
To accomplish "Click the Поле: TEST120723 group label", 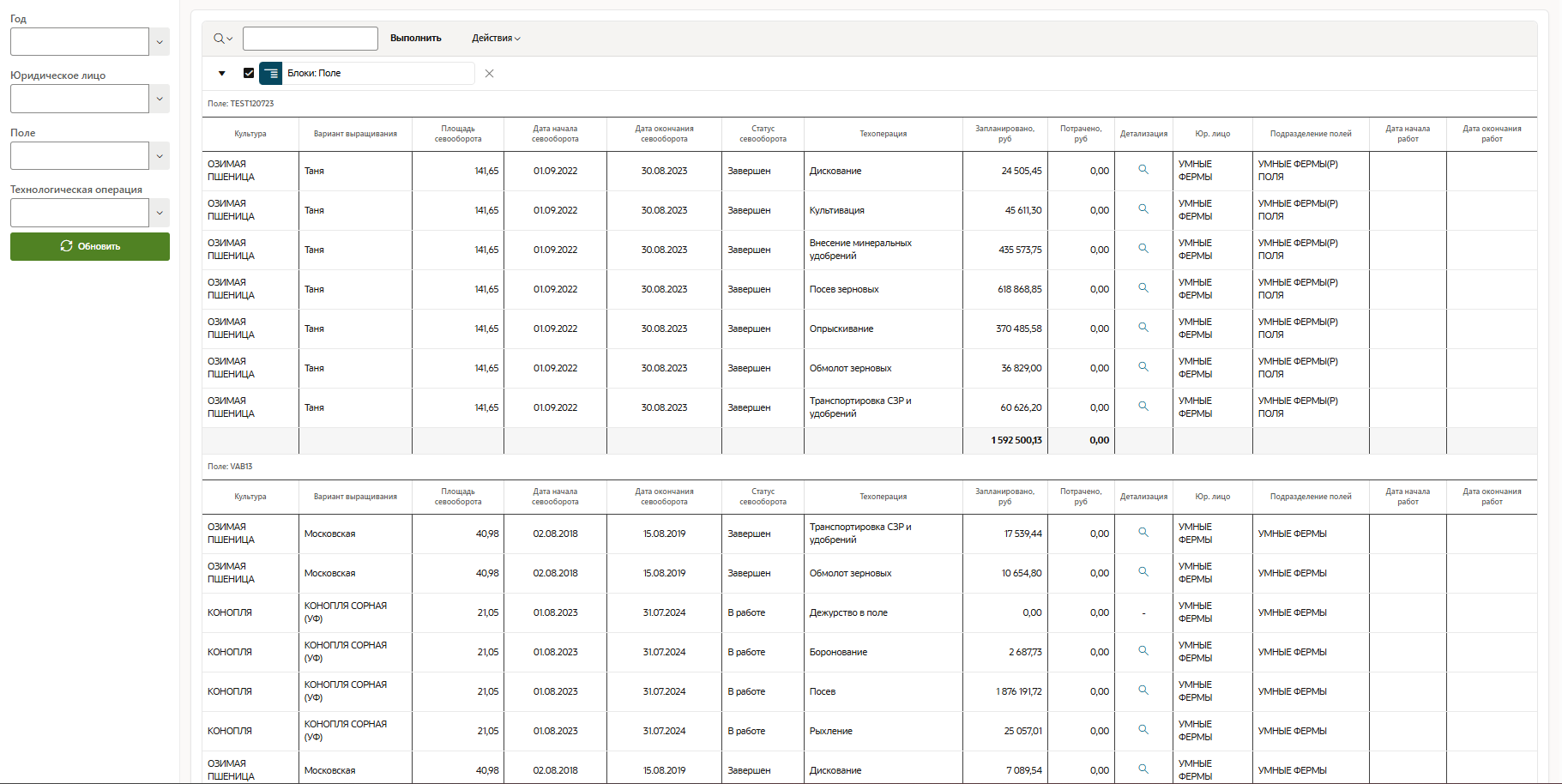I will 241,104.
